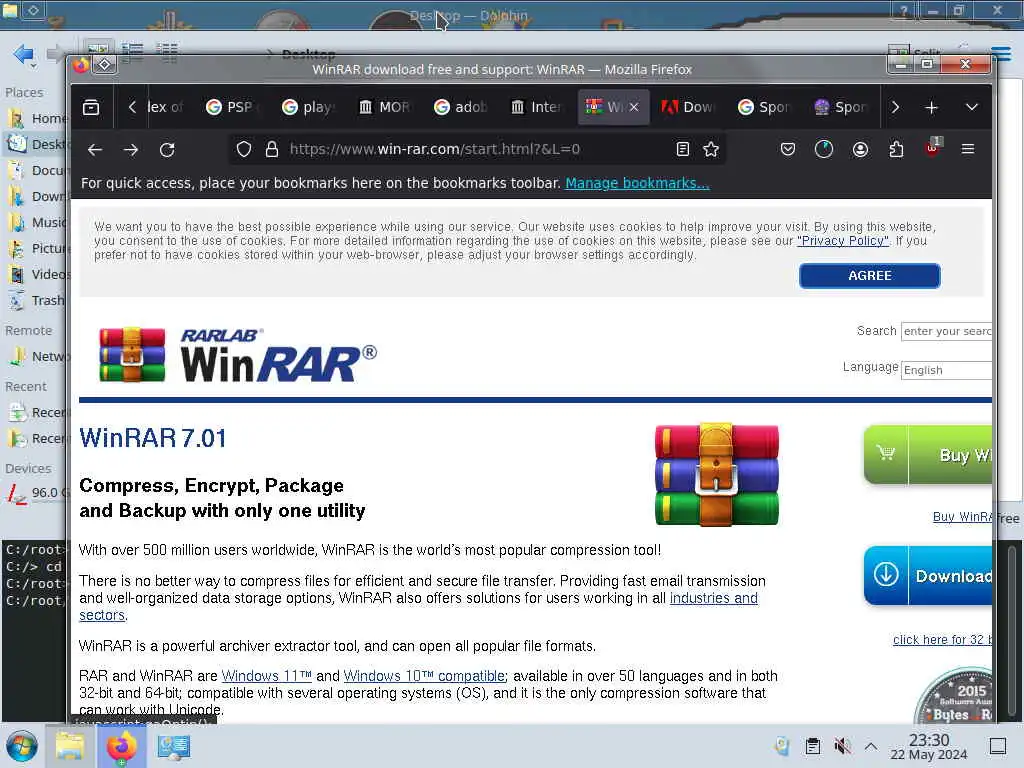The width and height of the screenshot is (1024, 768).
Task: Switch to the Adobe Dow tab
Action: pyautogui.click(x=690, y=107)
